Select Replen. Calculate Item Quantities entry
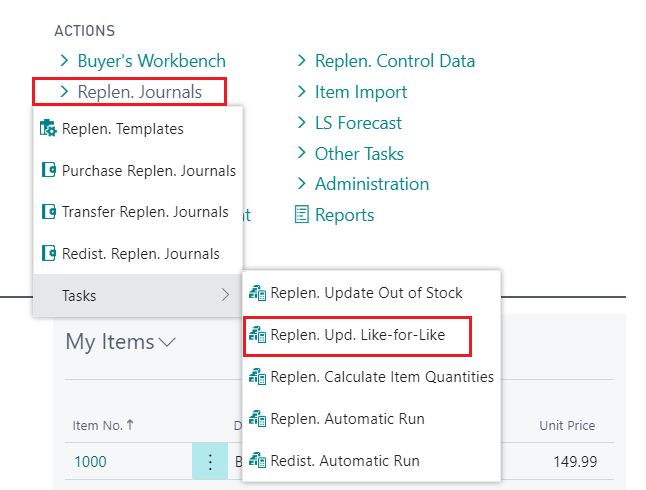This screenshot has width=646, height=490. pyautogui.click(x=382, y=377)
